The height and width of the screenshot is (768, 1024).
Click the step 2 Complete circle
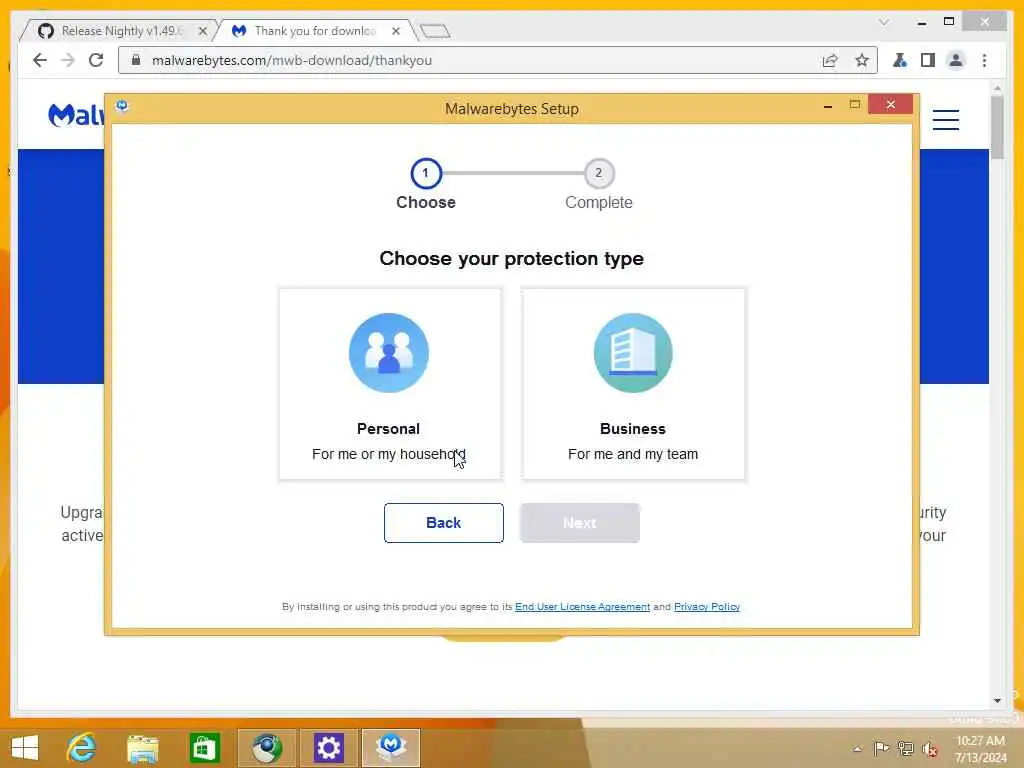point(598,173)
